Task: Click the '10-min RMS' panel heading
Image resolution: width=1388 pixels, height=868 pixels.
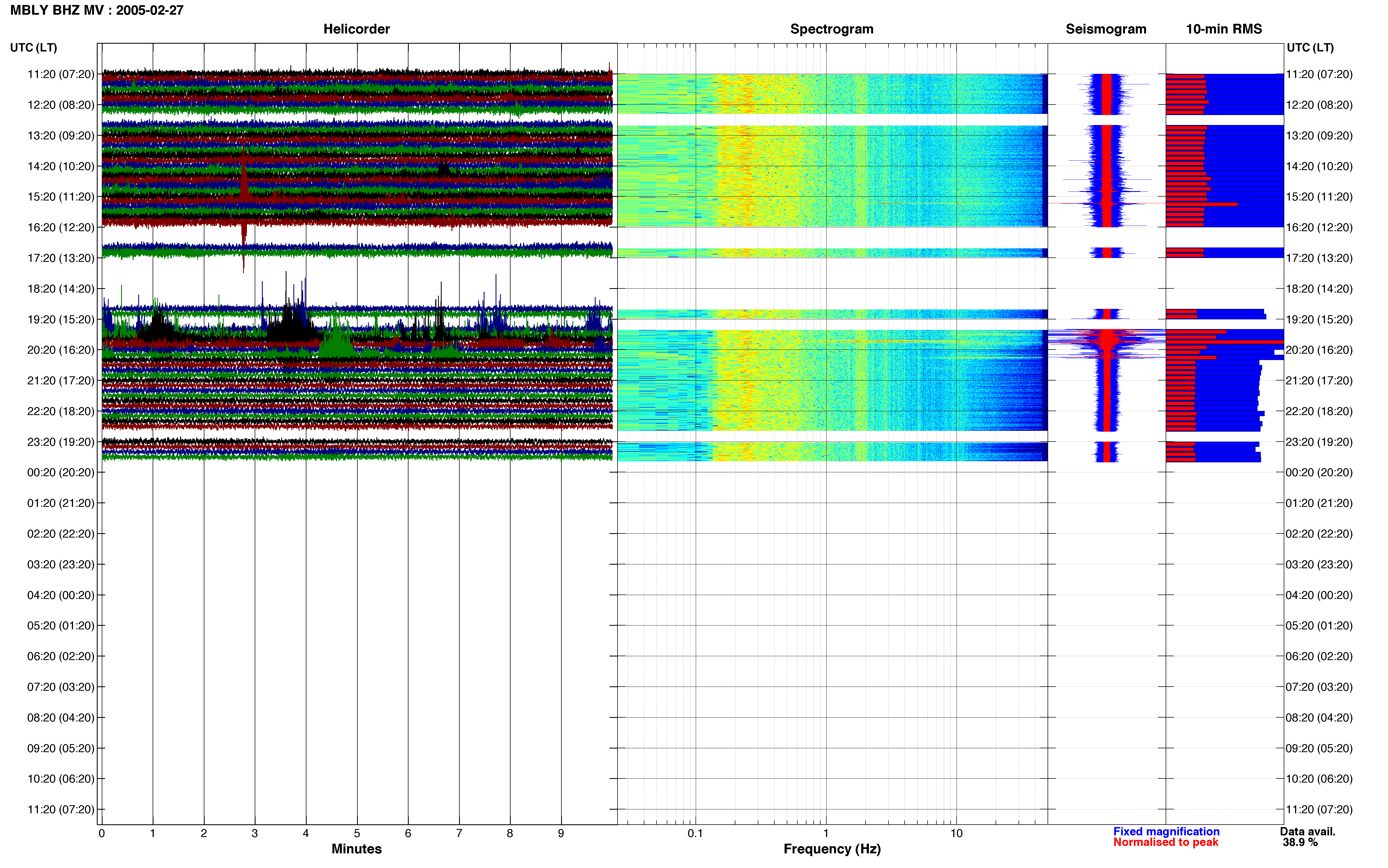Action: pos(1224,29)
